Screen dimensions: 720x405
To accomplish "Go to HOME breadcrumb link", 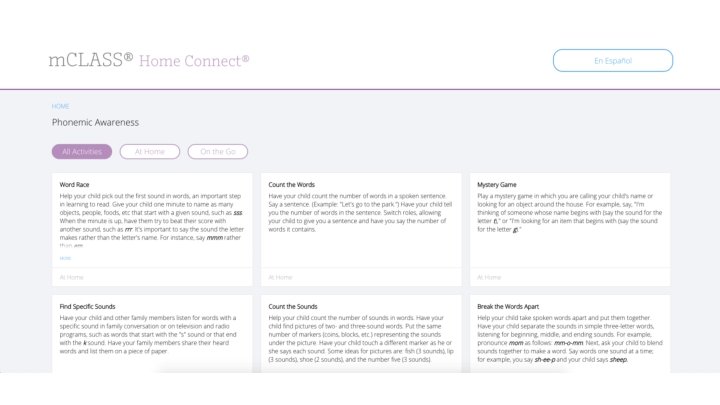I will [x=60, y=106].
